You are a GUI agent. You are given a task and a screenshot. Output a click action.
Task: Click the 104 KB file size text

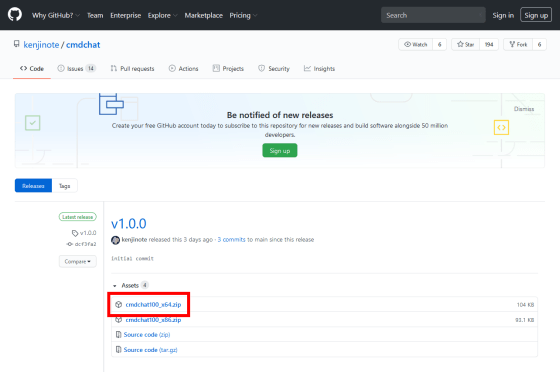click(525, 305)
